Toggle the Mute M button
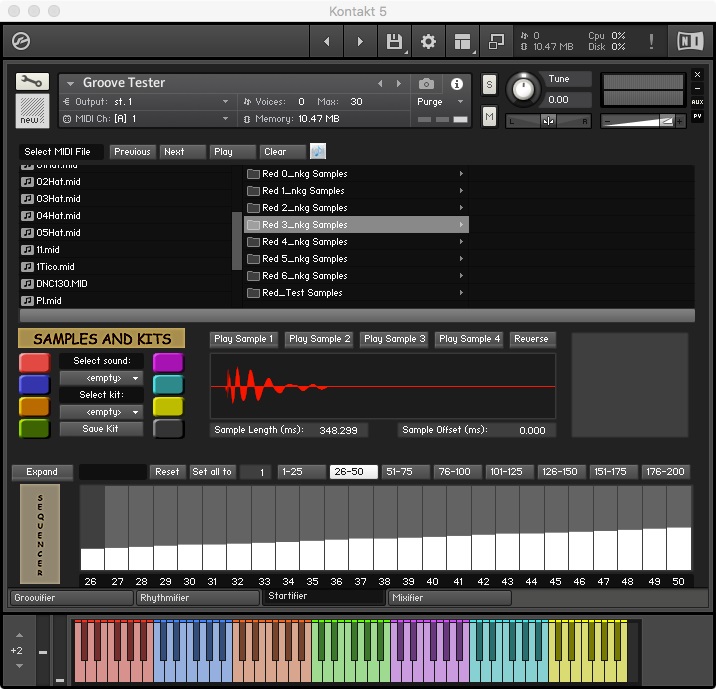 pyautogui.click(x=489, y=116)
